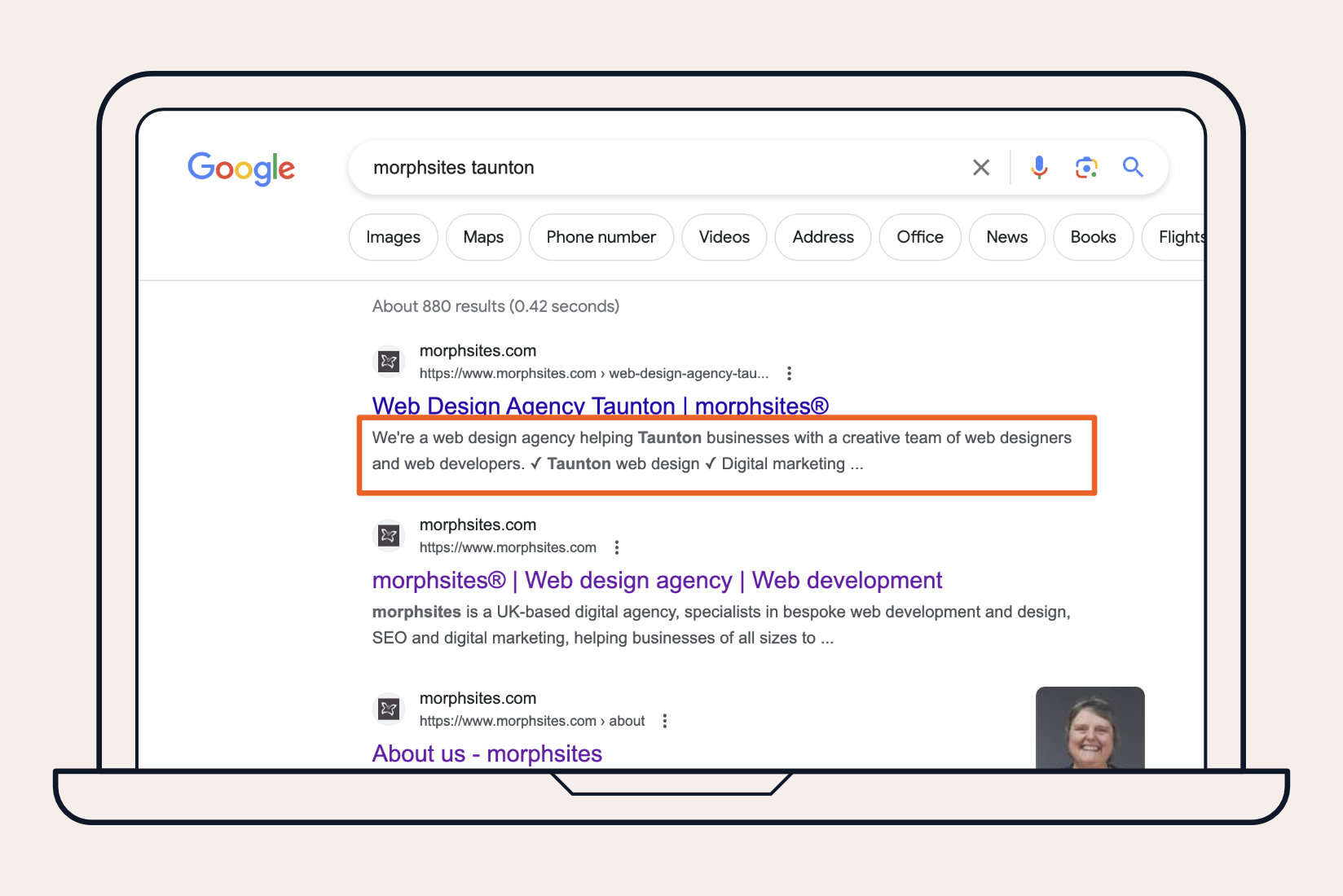Clear the search box with the X icon

pyautogui.click(x=981, y=168)
